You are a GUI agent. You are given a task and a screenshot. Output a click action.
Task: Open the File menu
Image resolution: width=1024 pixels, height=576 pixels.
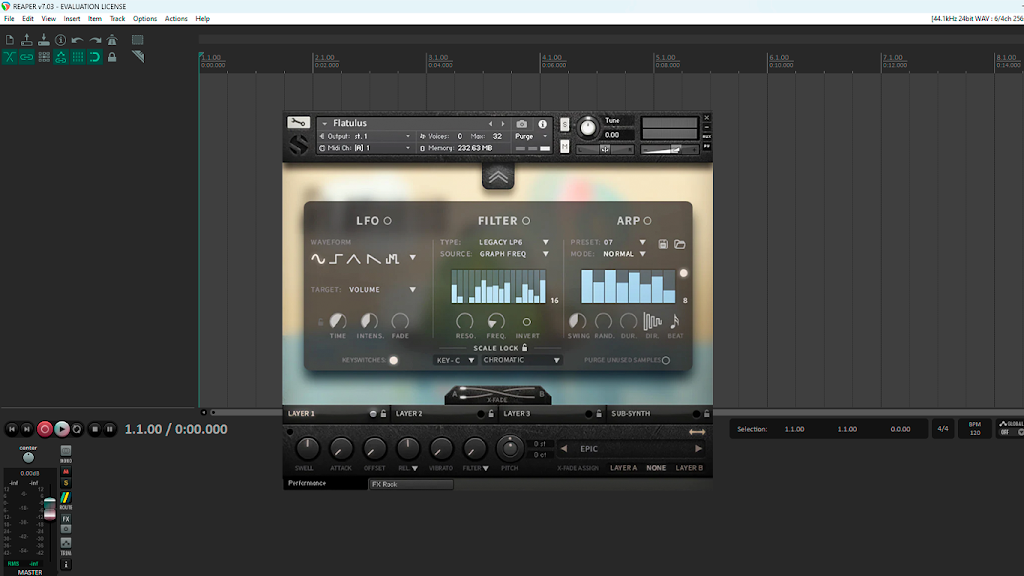pos(9,18)
